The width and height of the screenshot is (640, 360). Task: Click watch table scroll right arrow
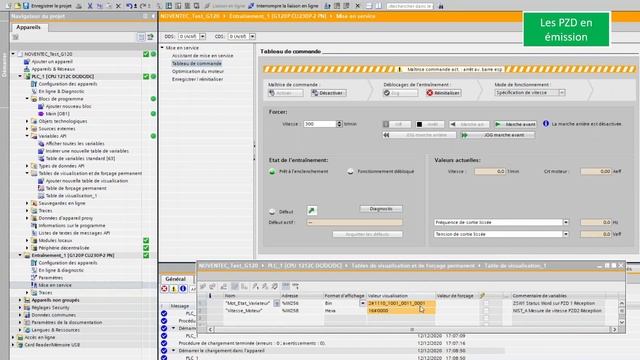tap(615, 329)
